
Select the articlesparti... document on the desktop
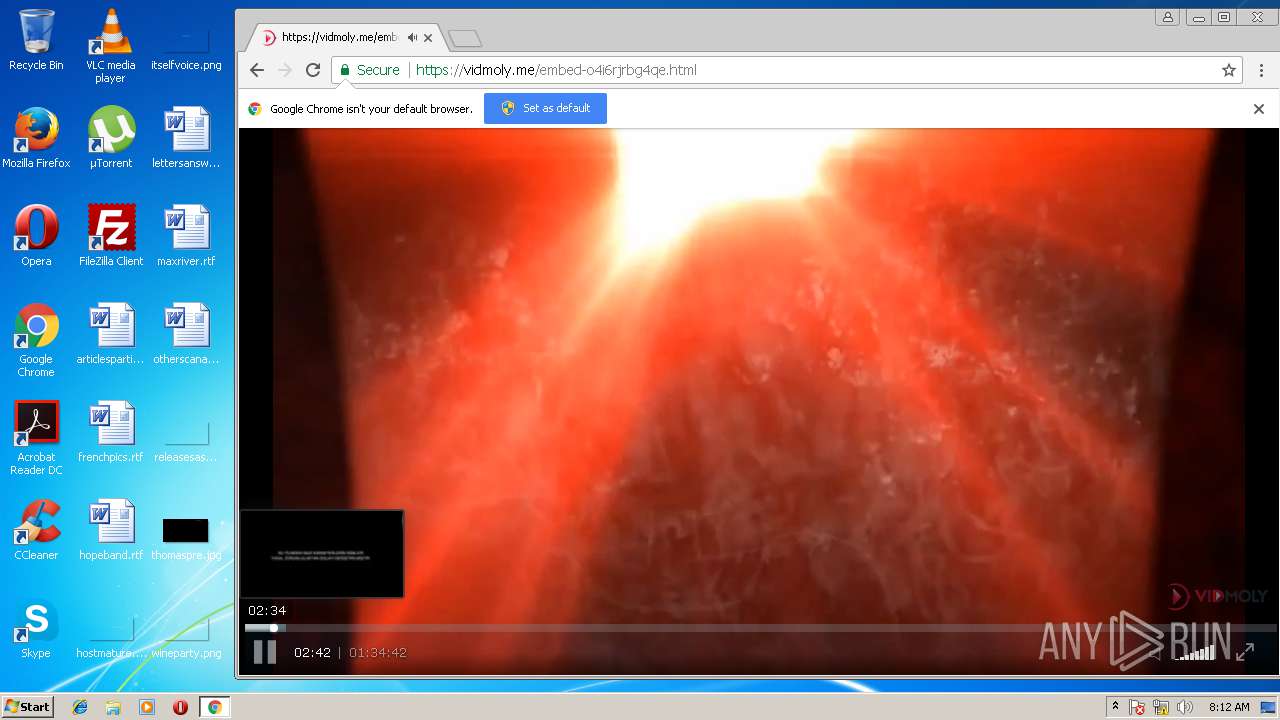(x=110, y=334)
